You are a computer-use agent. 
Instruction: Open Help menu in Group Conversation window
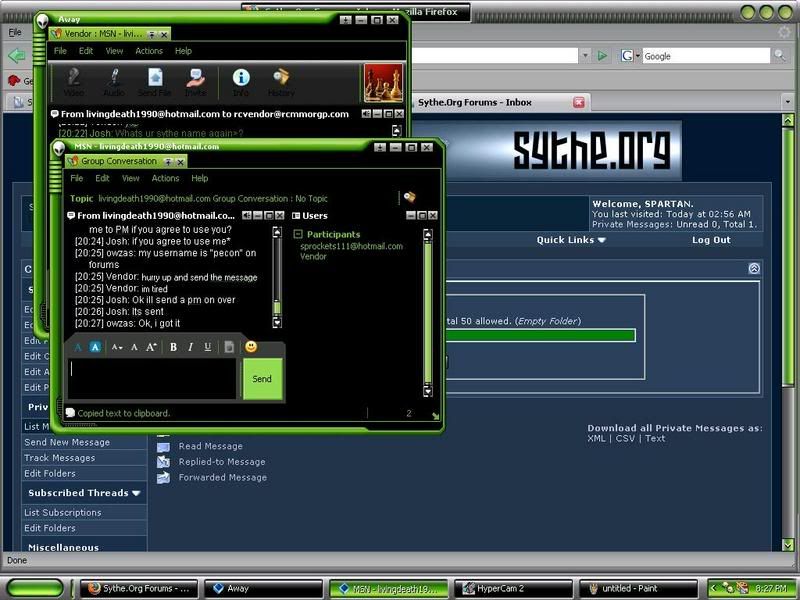199,178
